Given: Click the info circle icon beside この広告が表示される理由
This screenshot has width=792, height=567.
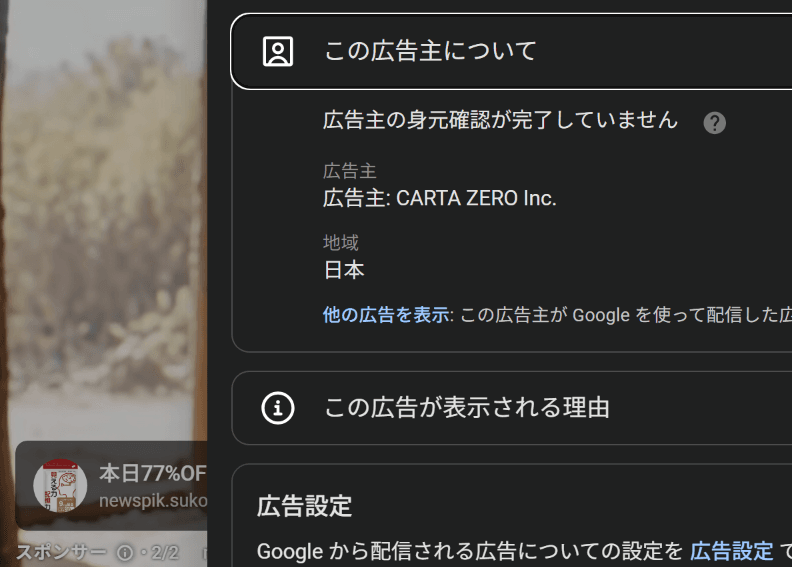Looking at the screenshot, I should tap(278, 408).
